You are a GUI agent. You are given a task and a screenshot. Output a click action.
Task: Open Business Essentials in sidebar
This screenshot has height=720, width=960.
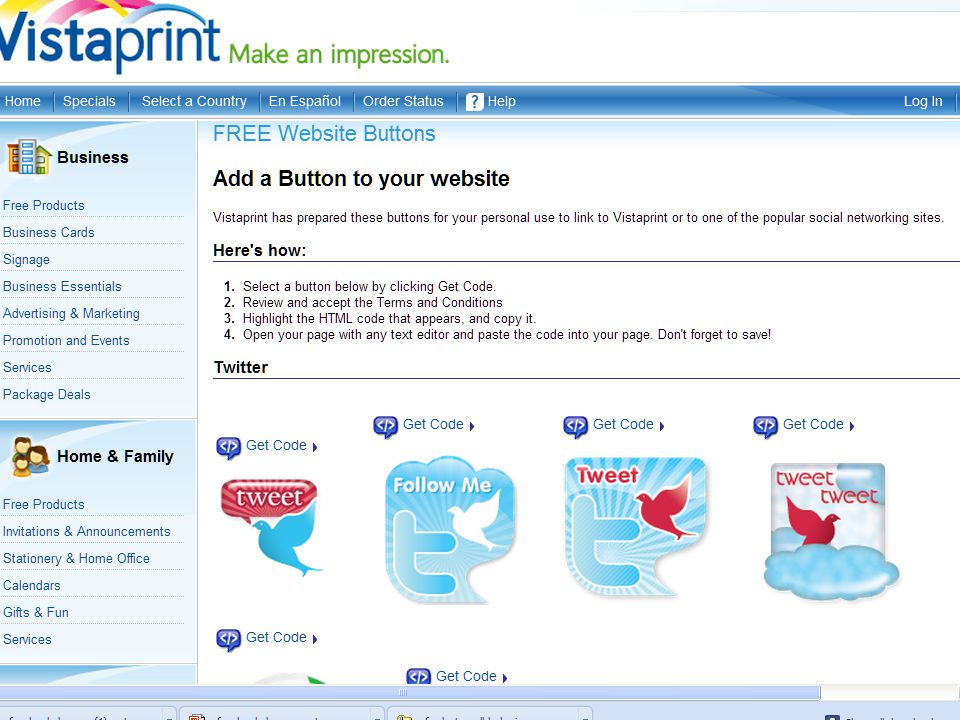click(62, 287)
